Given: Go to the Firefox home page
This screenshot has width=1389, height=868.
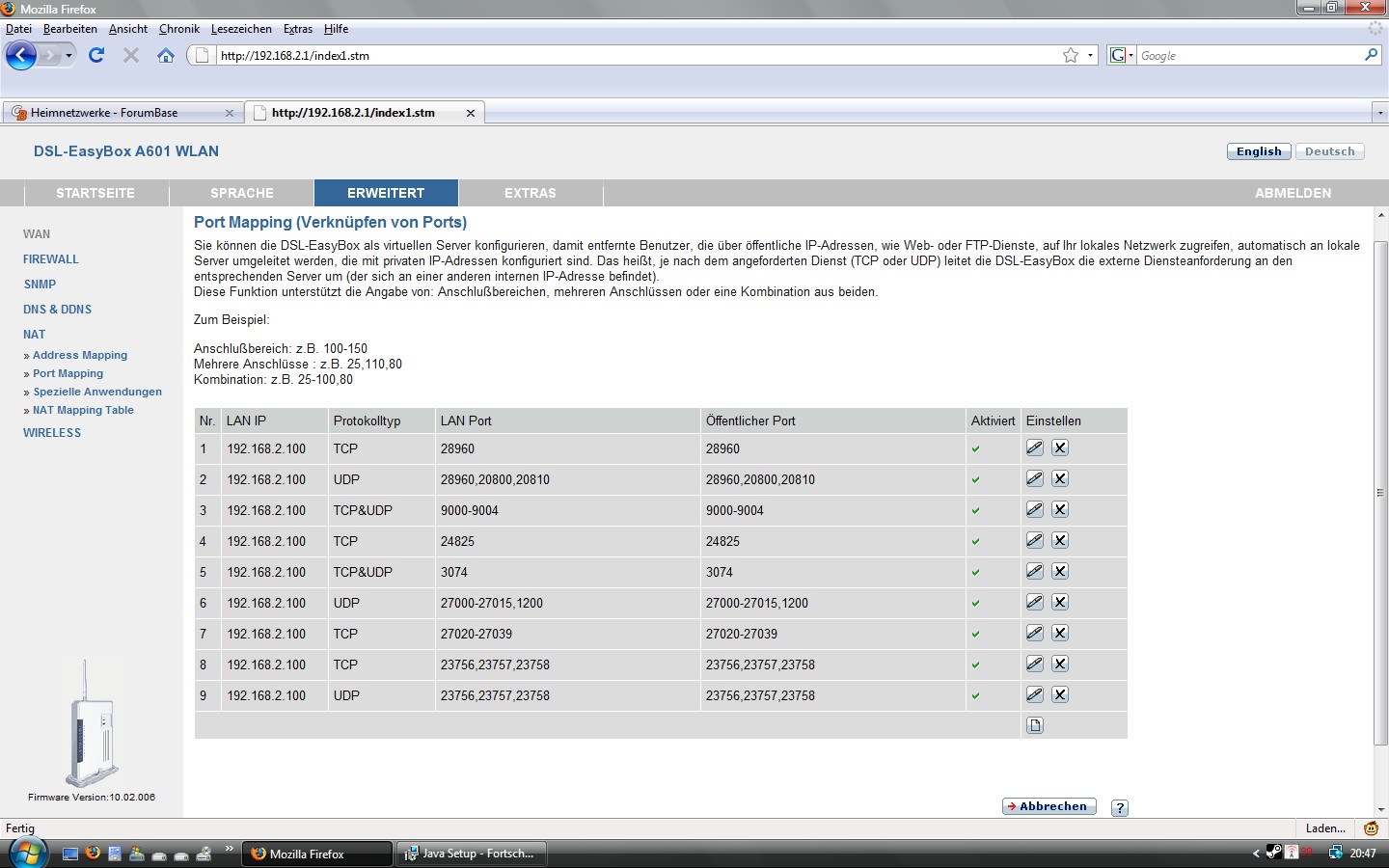Looking at the screenshot, I should pos(166,55).
